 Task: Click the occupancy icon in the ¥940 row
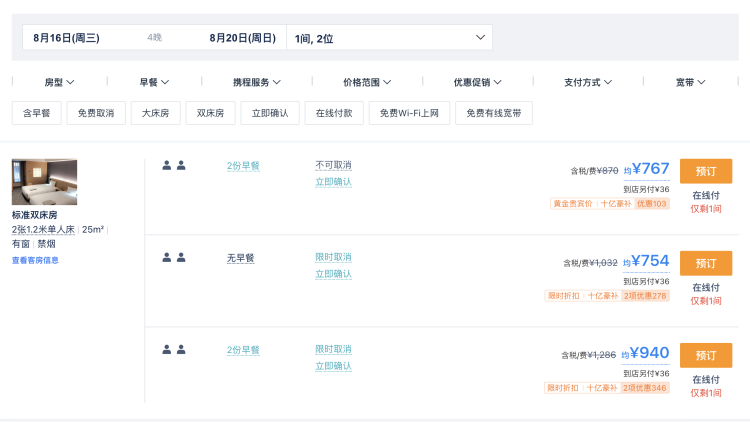tap(174, 350)
